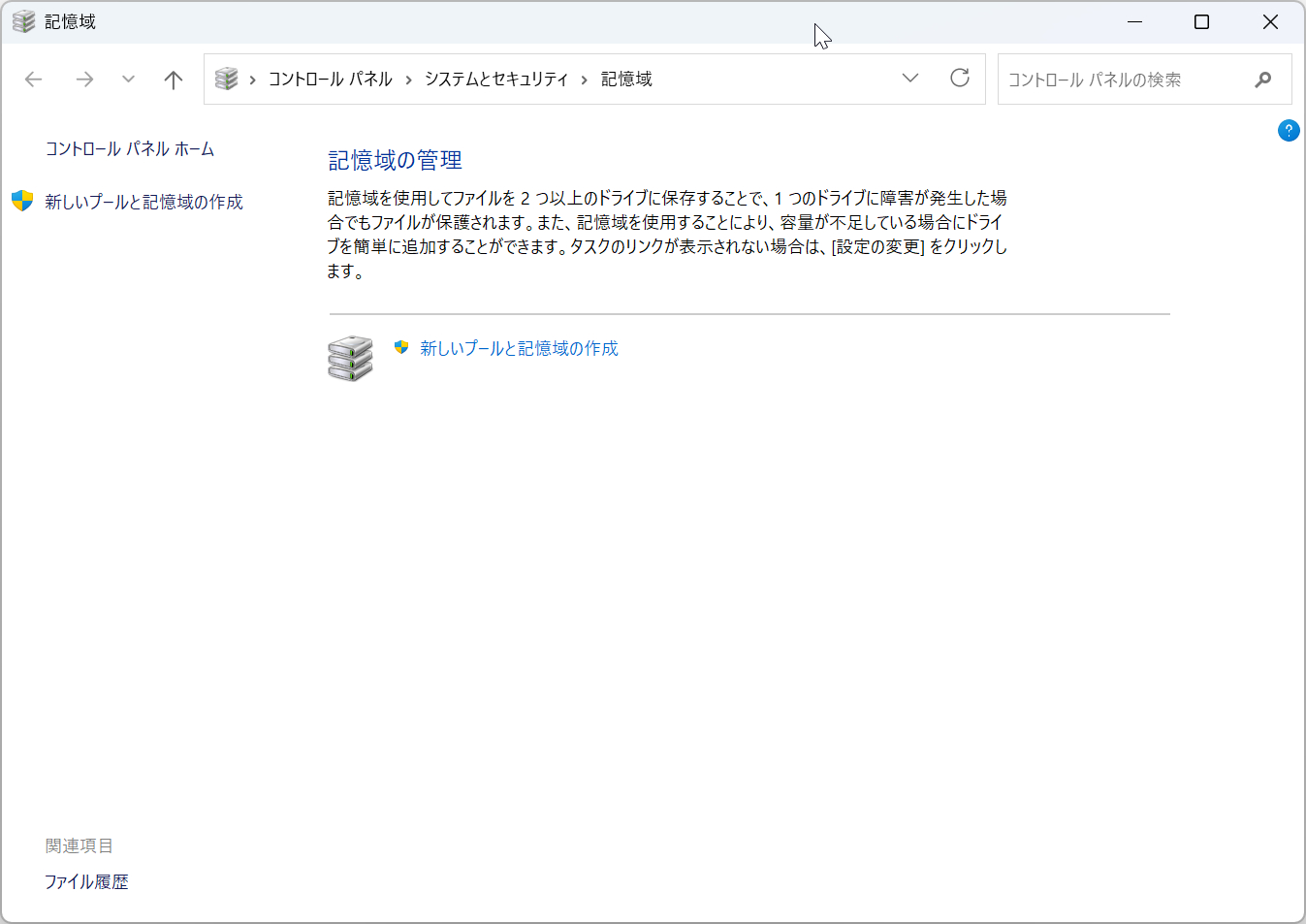This screenshot has height=924, width=1306.
Task: Click the search magnifier icon
Action: click(x=1263, y=80)
